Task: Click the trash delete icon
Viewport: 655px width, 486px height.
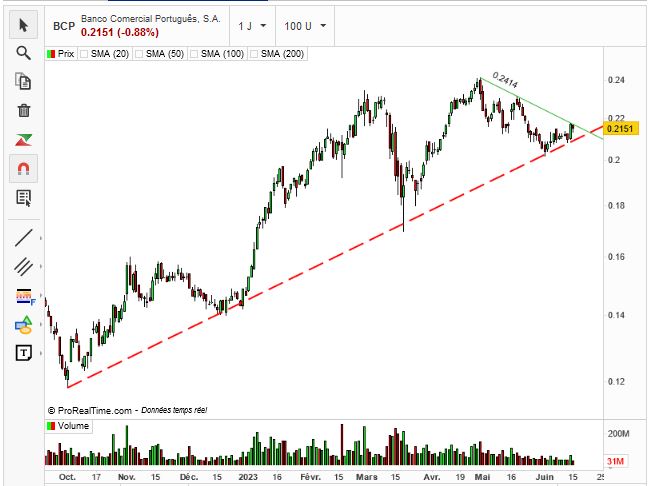Action: click(x=24, y=110)
